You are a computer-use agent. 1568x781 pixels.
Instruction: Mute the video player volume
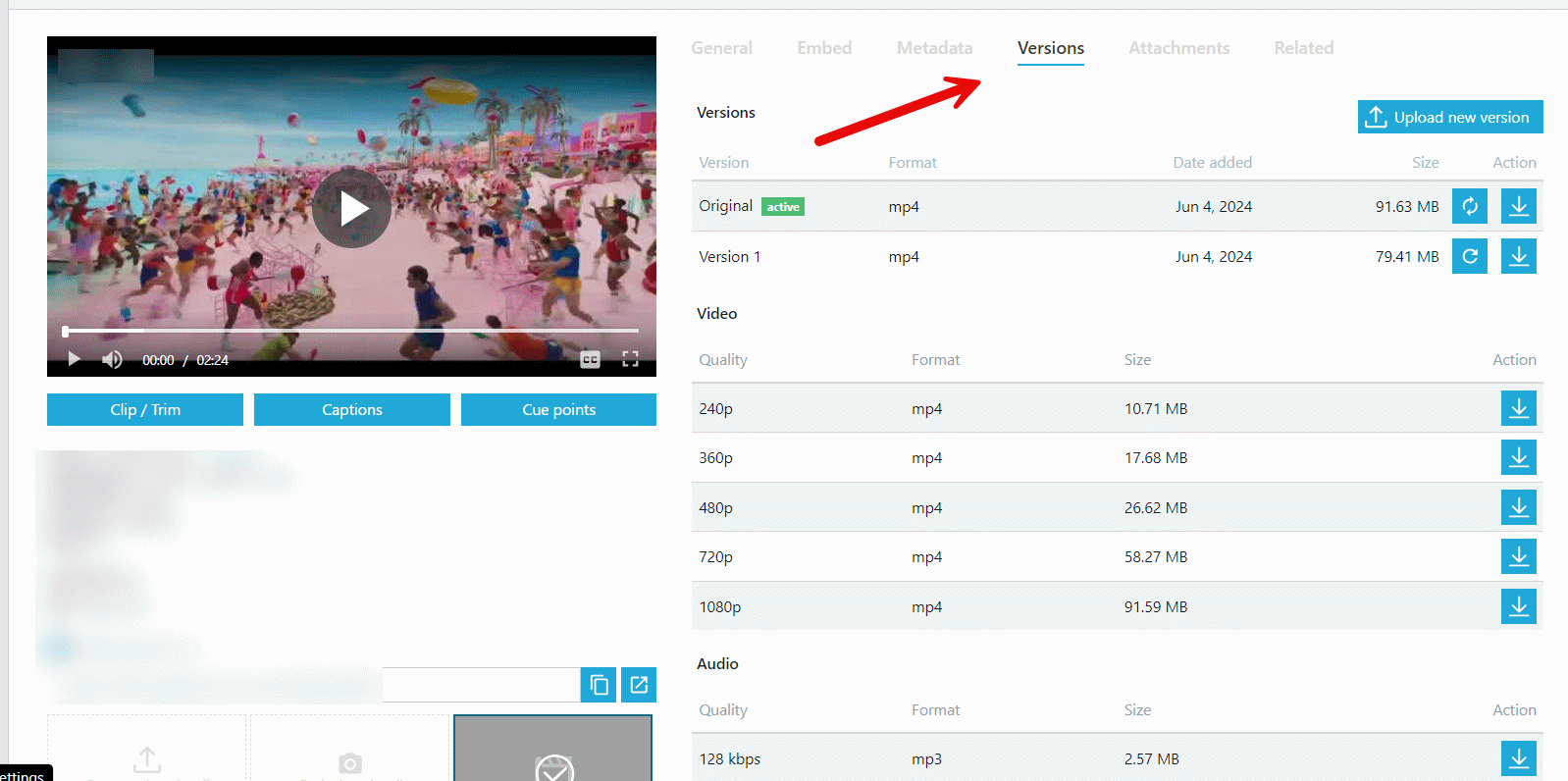pyautogui.click(x=112, y=360)
